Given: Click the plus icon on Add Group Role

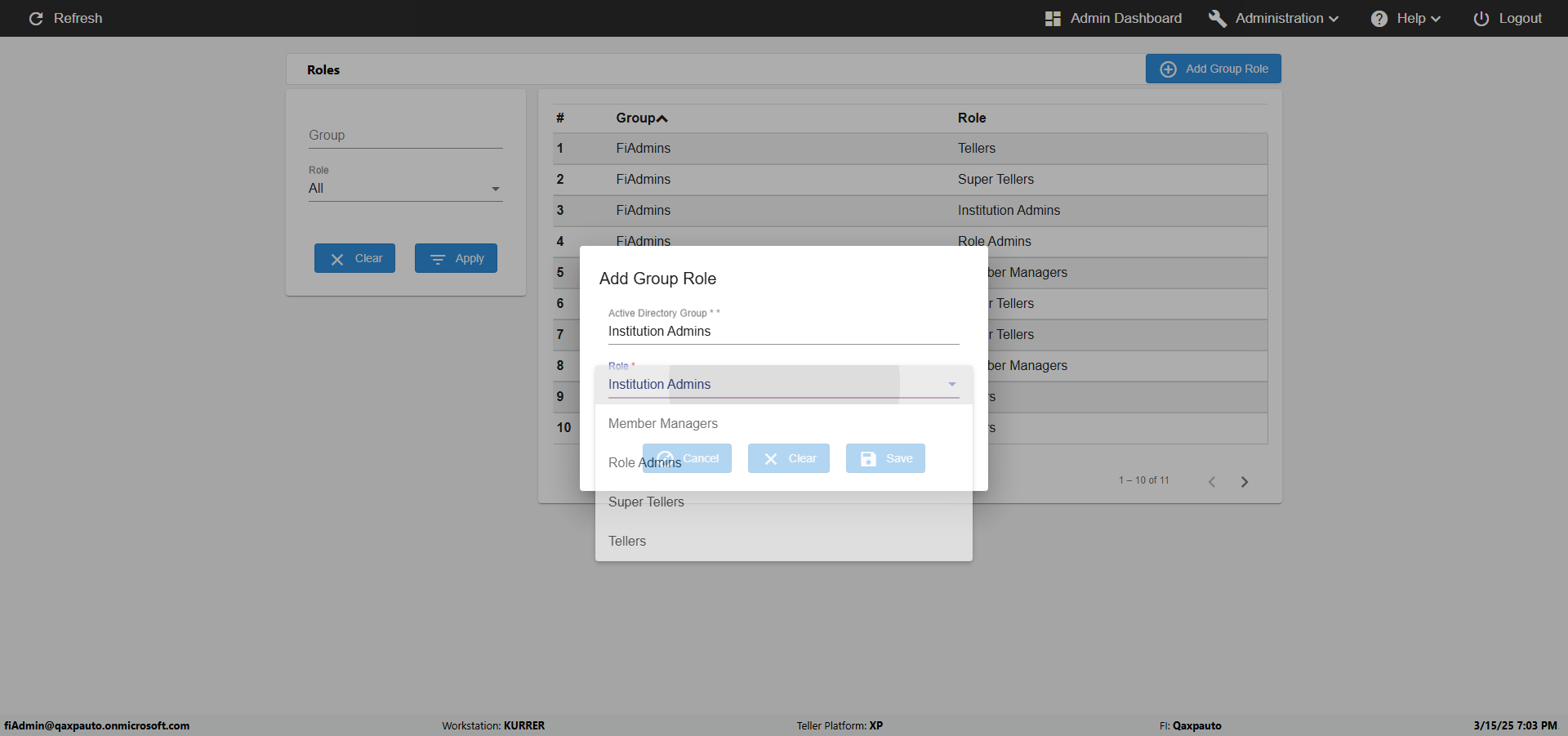Looking at the screenshot, I should click(1169, 69).
